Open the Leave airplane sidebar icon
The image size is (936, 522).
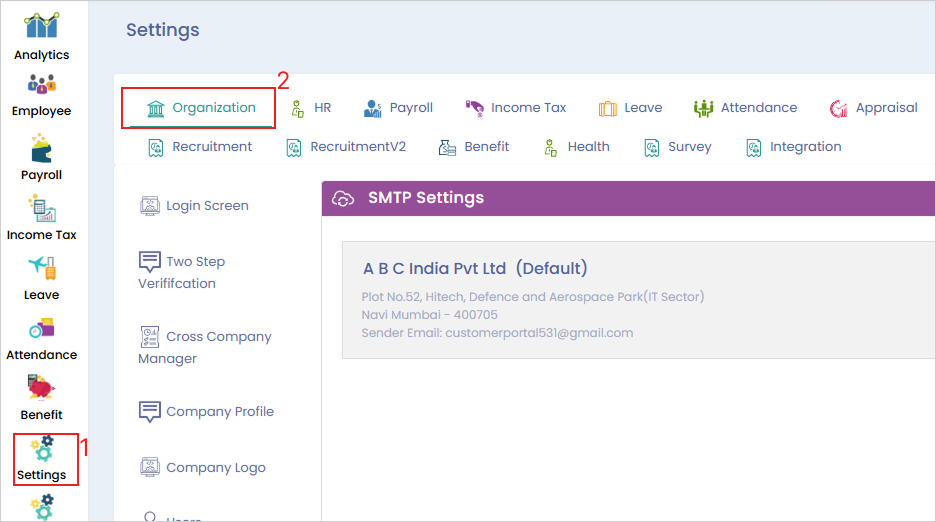[x=42, y=270]
